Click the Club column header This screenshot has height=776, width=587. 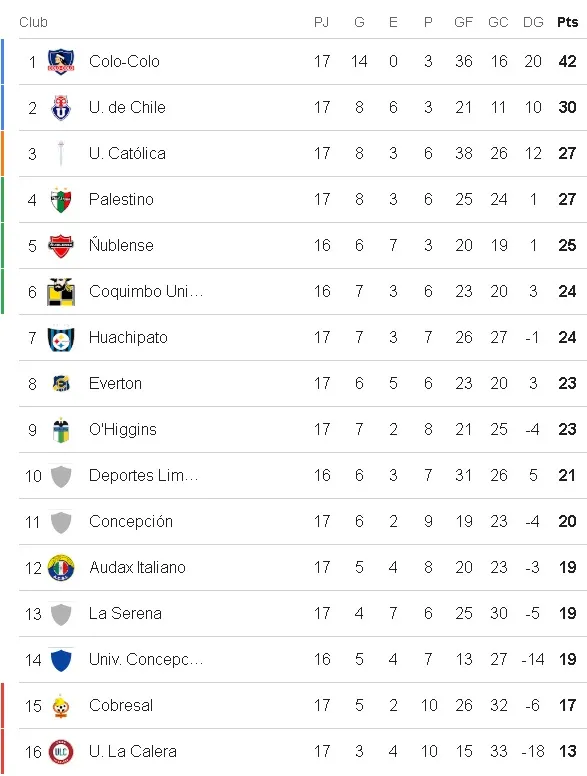pos(33,22)
